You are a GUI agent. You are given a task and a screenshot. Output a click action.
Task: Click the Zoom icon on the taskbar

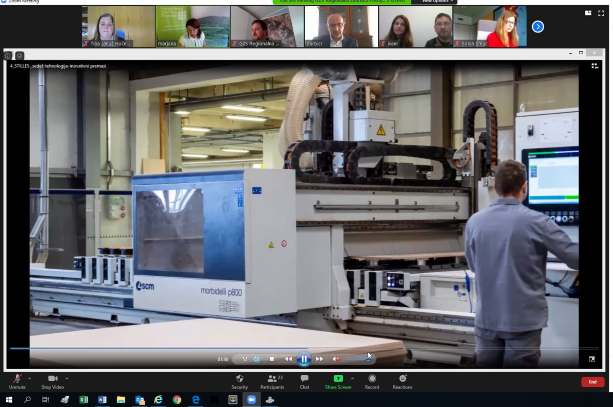[251, 400]
